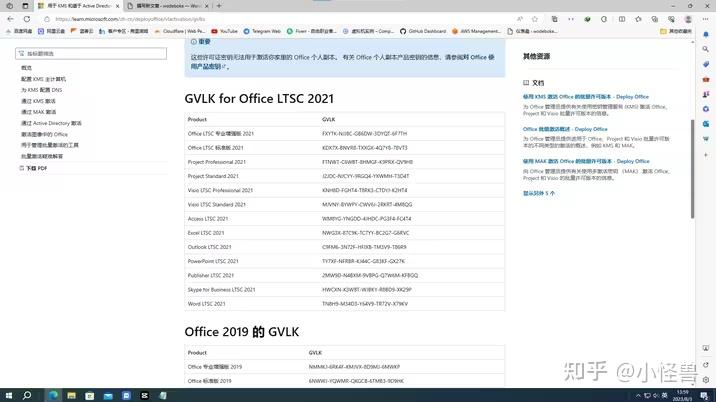Go back using the browser back arrow
Image resolution: width=716 pixels, height=402 pixels.
point(10,19)
